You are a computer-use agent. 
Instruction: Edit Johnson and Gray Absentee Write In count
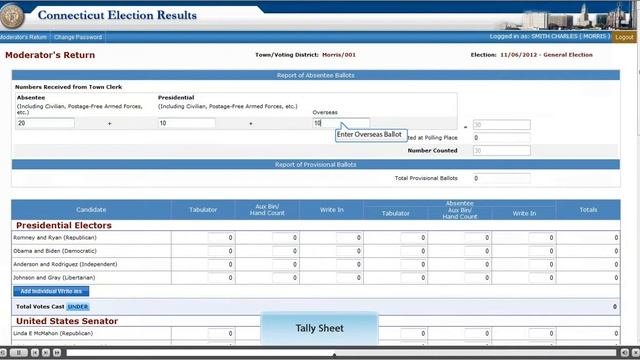[542, 278]
